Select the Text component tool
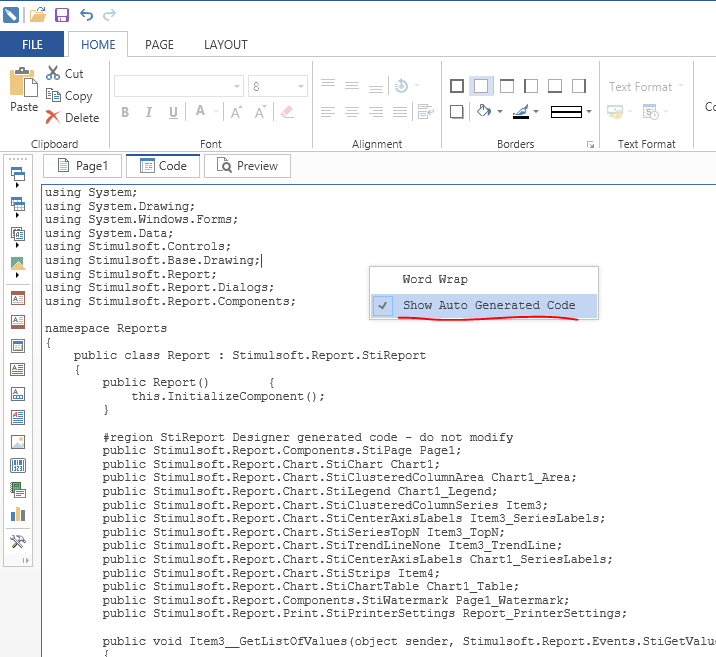This screenshot has width=716, height=657. [x=18, y=369]
